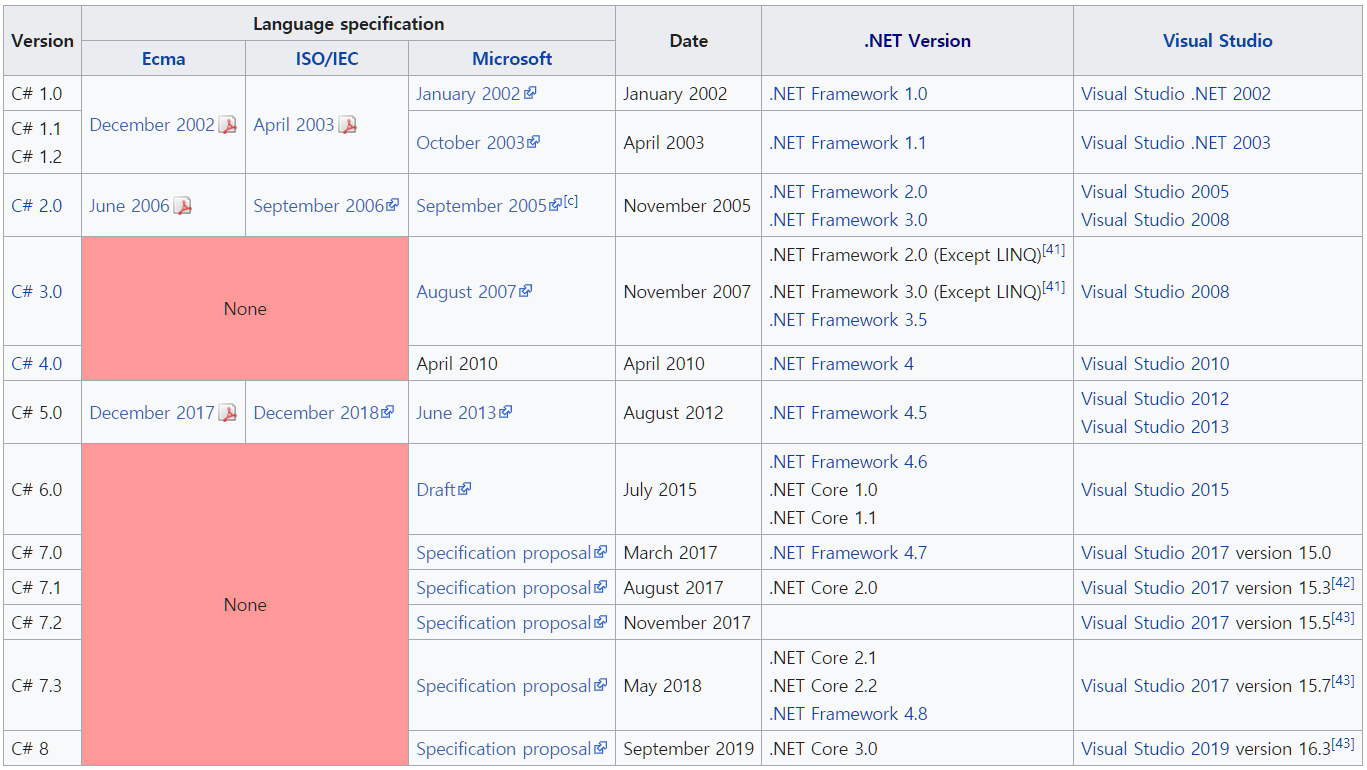Open the Visual Studio .NET 2003 link

point(1176,143)
